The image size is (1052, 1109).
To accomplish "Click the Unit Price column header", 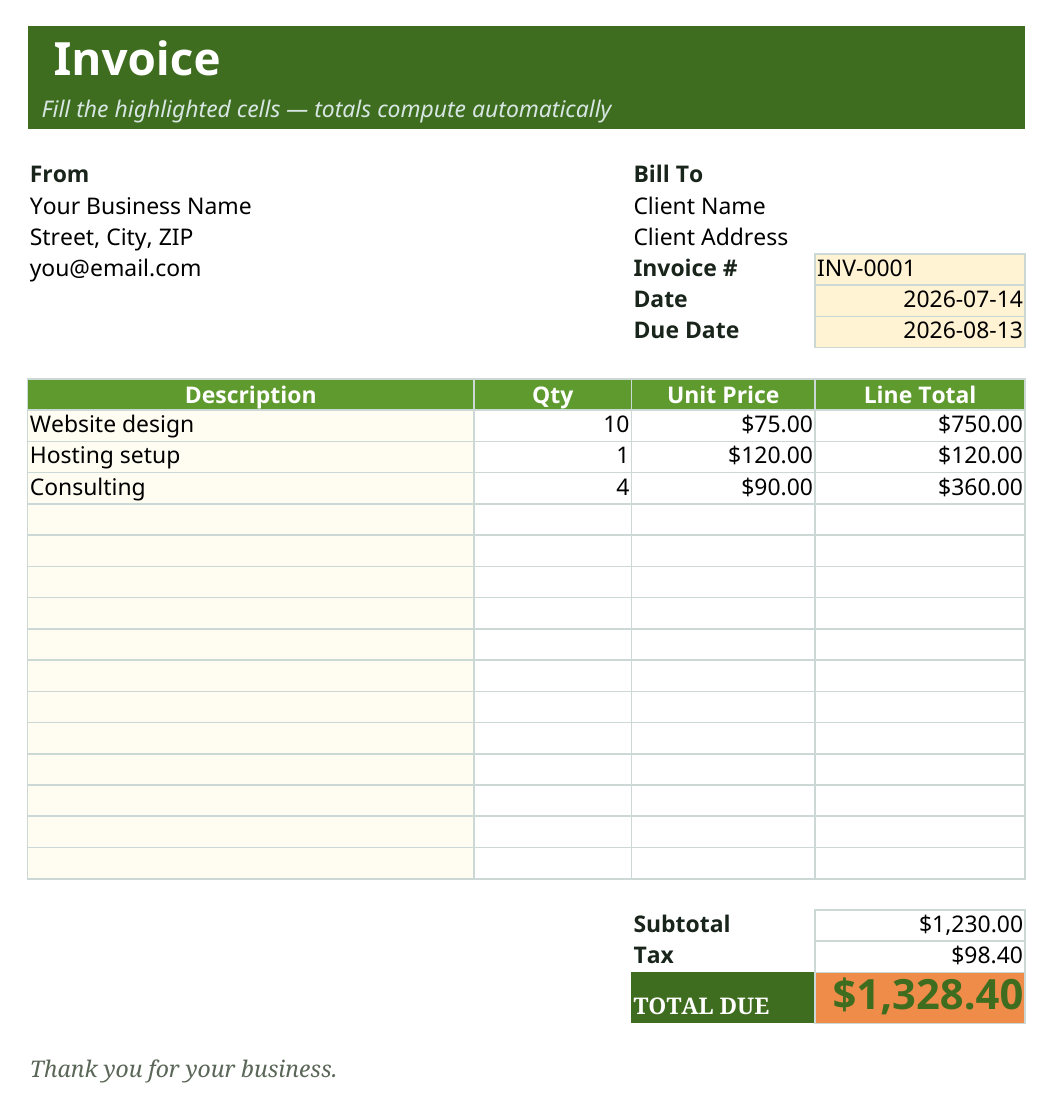I will pos(723,395).
